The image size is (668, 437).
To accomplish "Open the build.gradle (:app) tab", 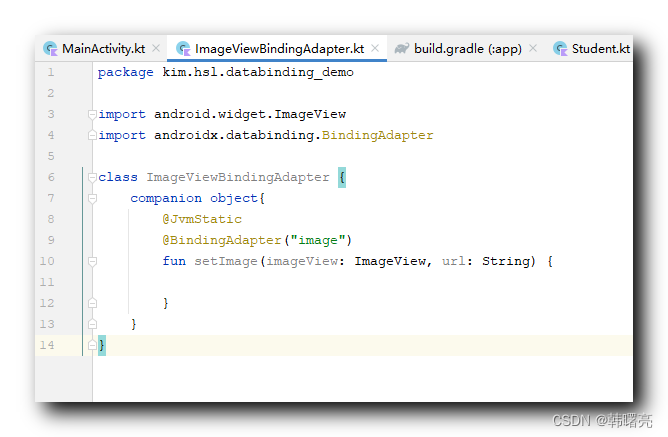I will [468, 49].
